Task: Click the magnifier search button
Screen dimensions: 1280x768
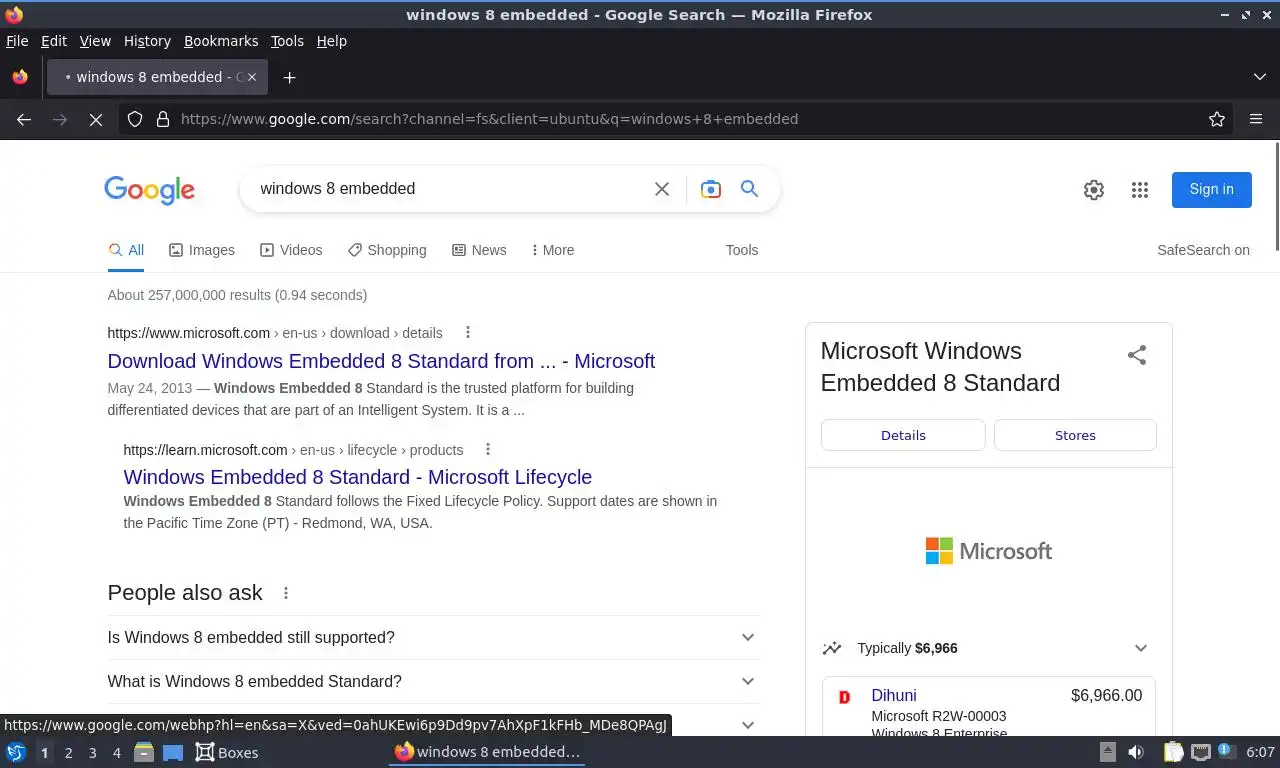Action: click(x=749, y=188)
